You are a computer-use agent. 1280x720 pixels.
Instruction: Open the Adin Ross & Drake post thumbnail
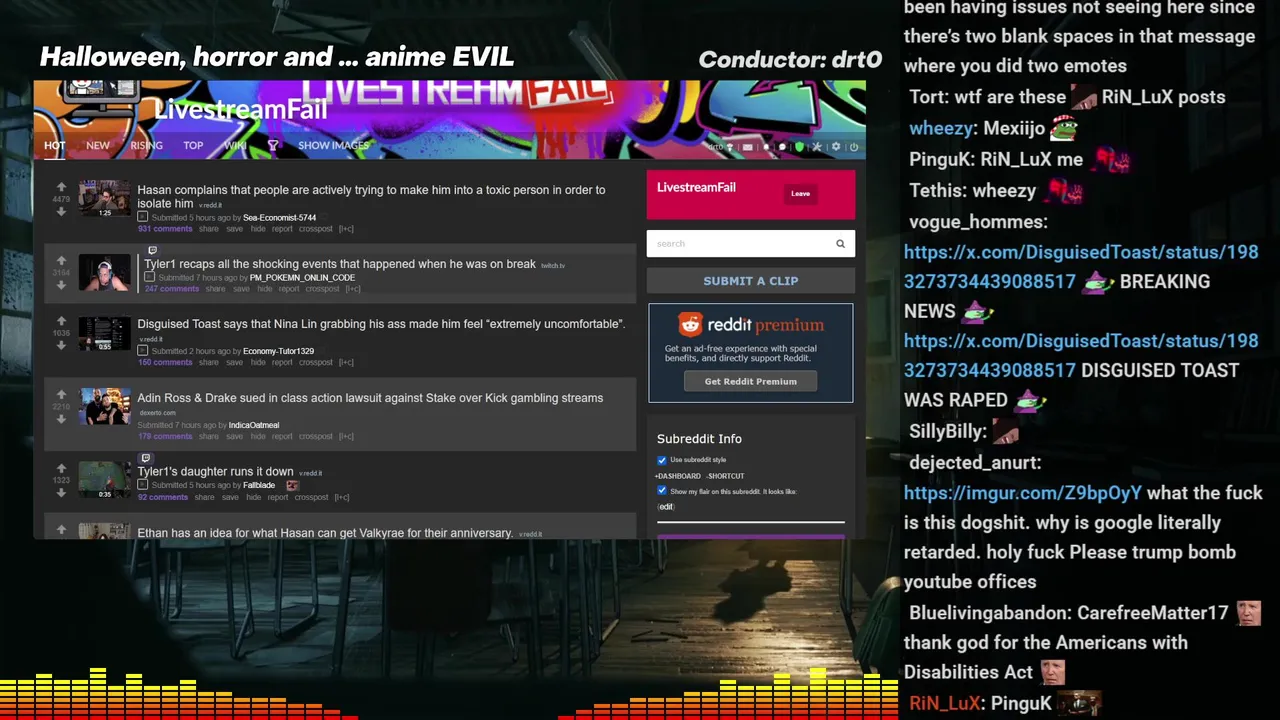click(104, 407)
